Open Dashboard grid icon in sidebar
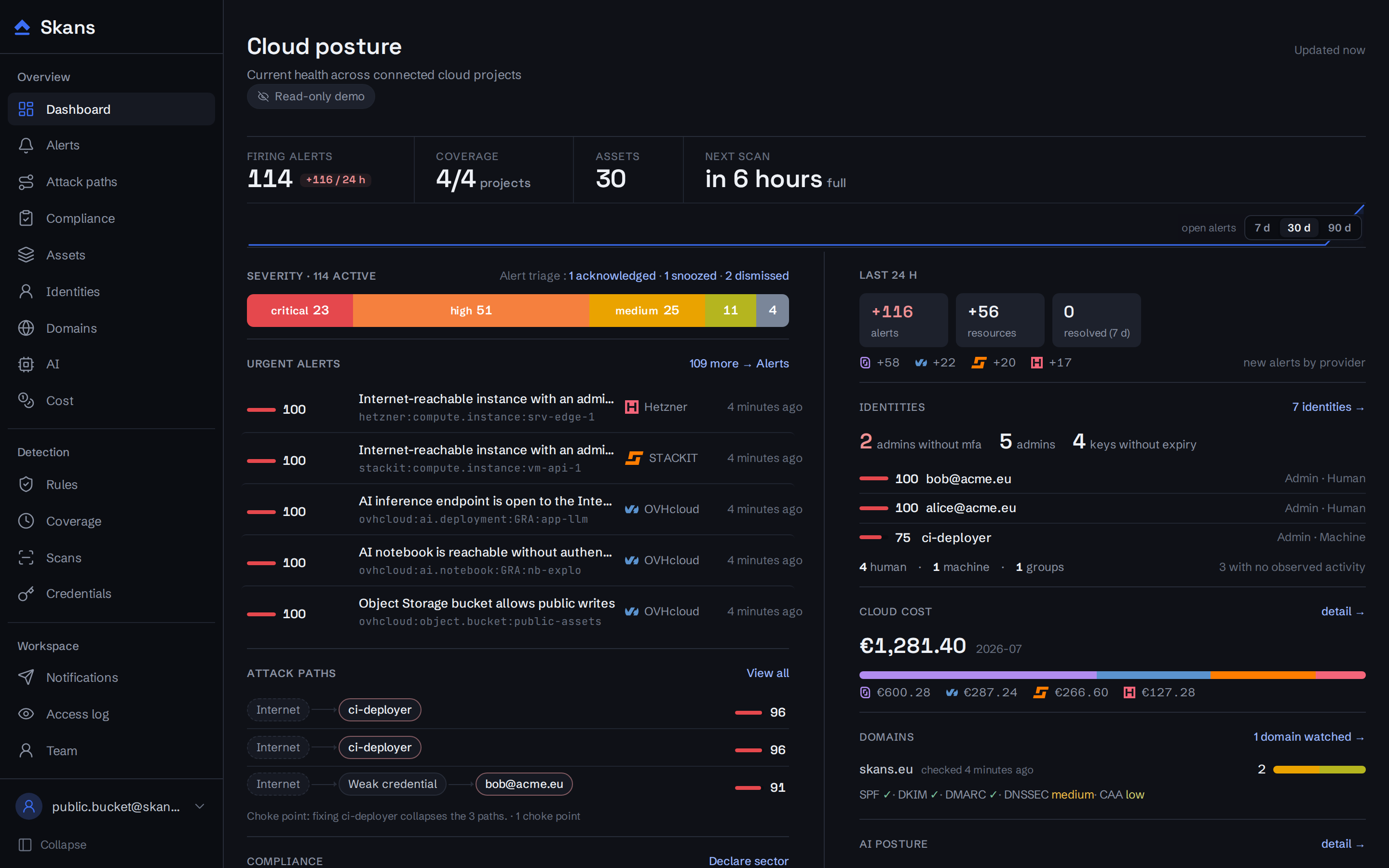Image resolution: width=1389 pixels, height=868 pixels. pos(26,109)
